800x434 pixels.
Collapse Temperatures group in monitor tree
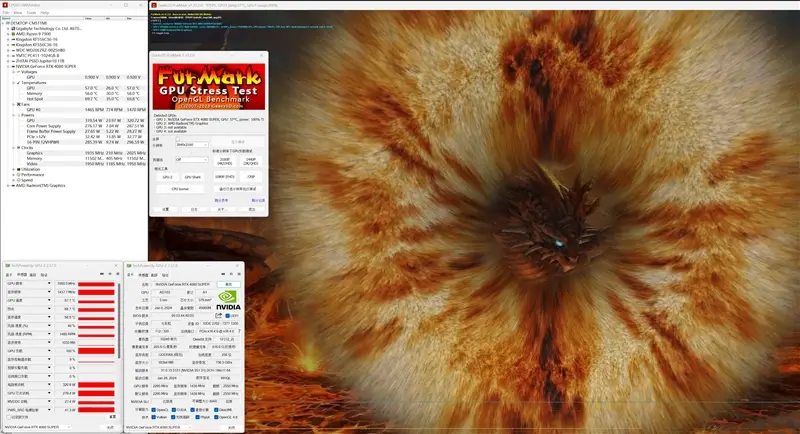click(13, 83)
